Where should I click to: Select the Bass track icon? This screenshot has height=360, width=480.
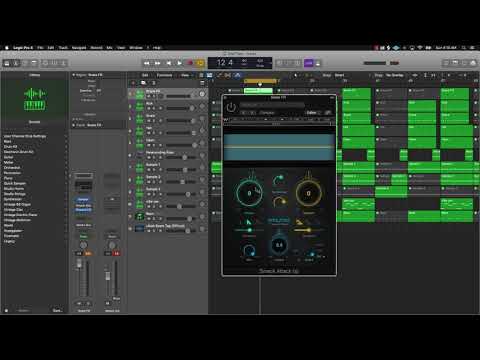139,217
